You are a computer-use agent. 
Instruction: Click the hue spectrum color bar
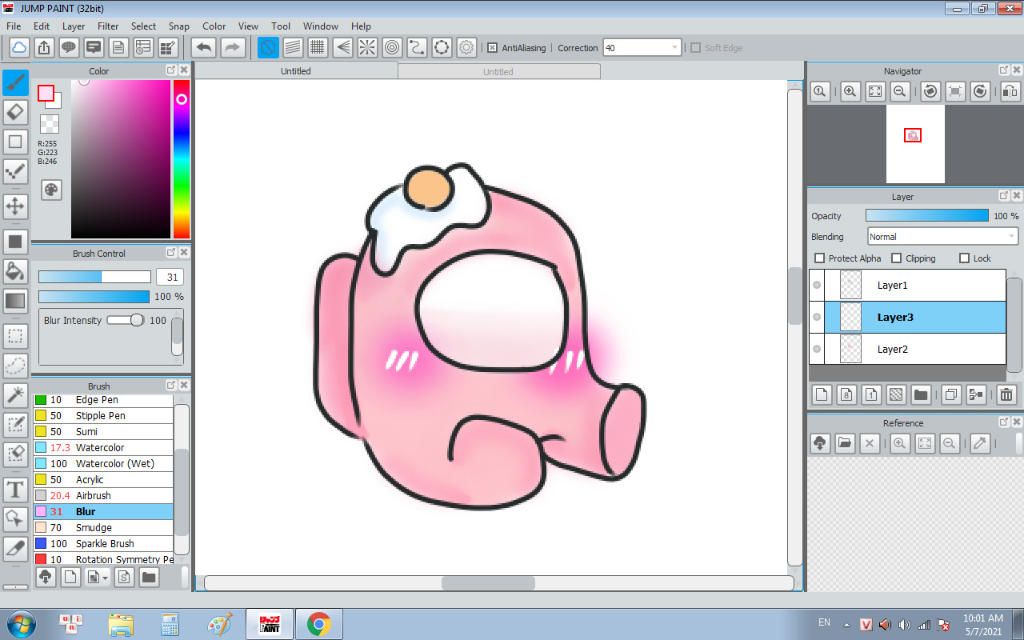(182, 159)
